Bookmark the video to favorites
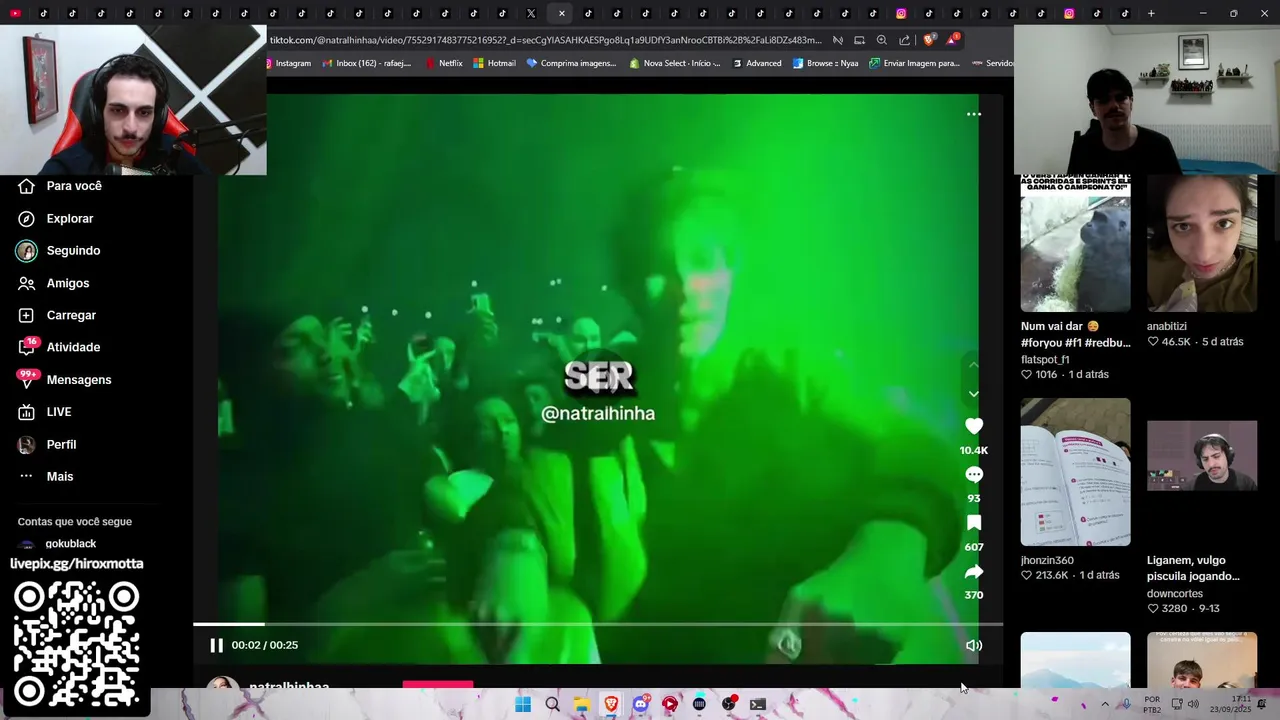The image size is (1280, 720). (x=974, y=523)
